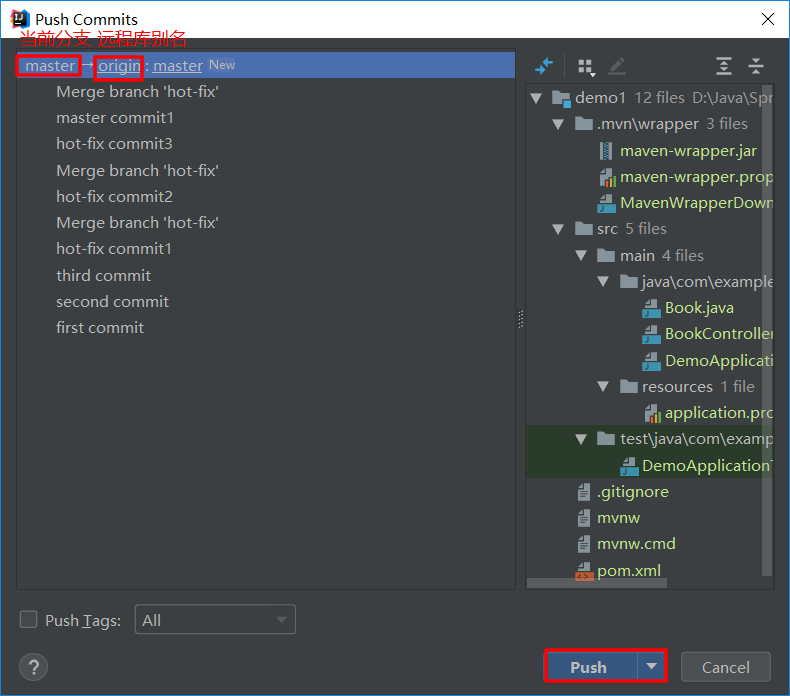Open the Push Tags All dropdown
Image resolution: width=790 pixels, height=696 pixels.
coord(215,619)
